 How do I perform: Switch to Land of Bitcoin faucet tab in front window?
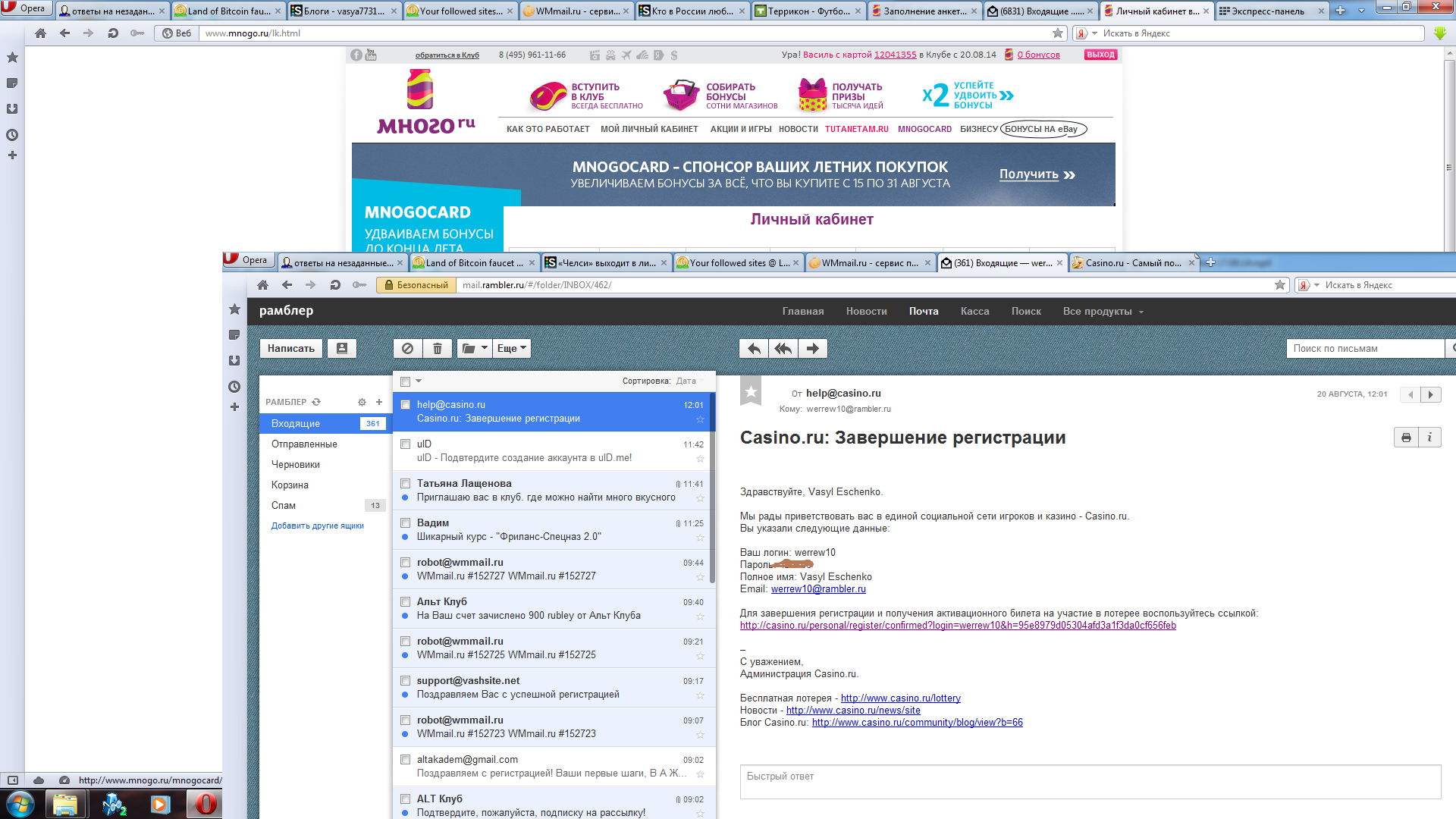pos(473,263)
